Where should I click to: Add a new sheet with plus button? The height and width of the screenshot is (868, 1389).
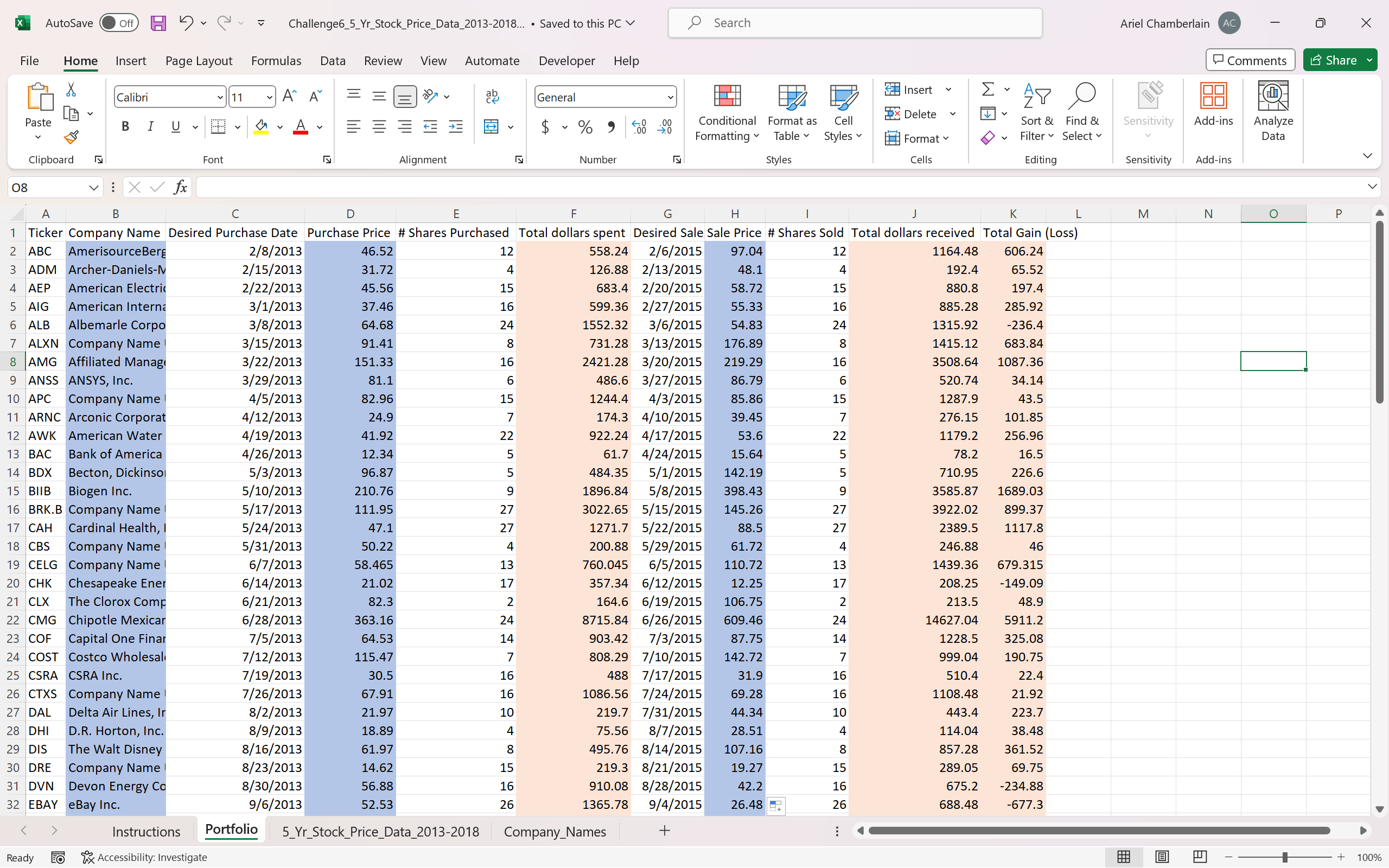(x=664, y=831)
